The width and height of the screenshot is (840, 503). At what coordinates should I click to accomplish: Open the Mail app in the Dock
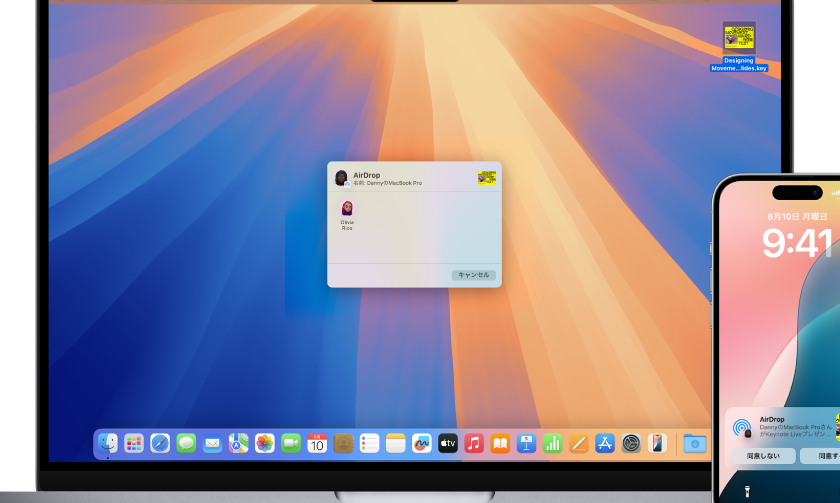[x=212, y=443]
